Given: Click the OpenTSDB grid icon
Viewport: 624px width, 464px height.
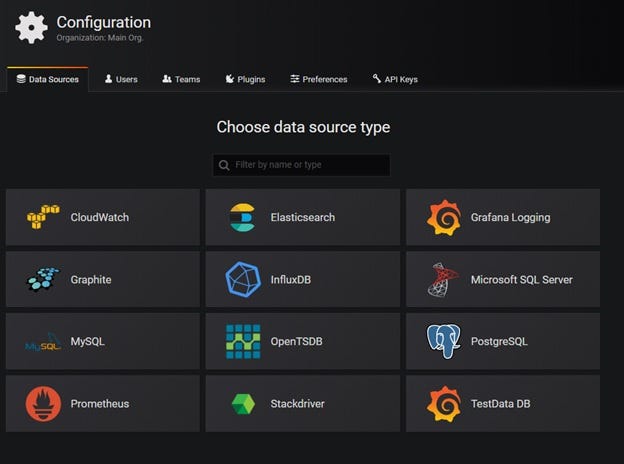Looking at the screenshot, I should pyautogui.click(x=243, y=341).
